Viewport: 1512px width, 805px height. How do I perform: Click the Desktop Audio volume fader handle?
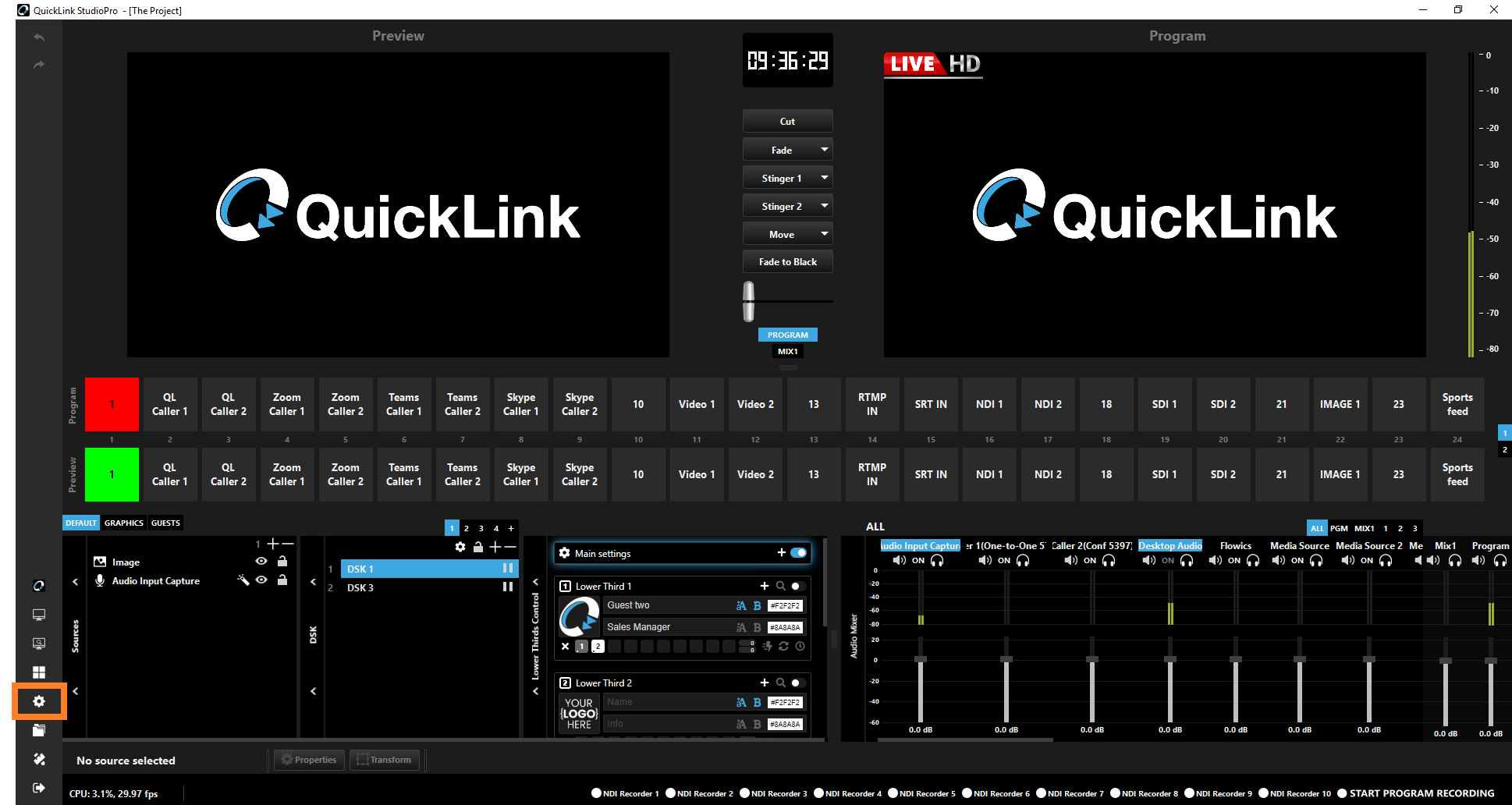click(1170, 660)
